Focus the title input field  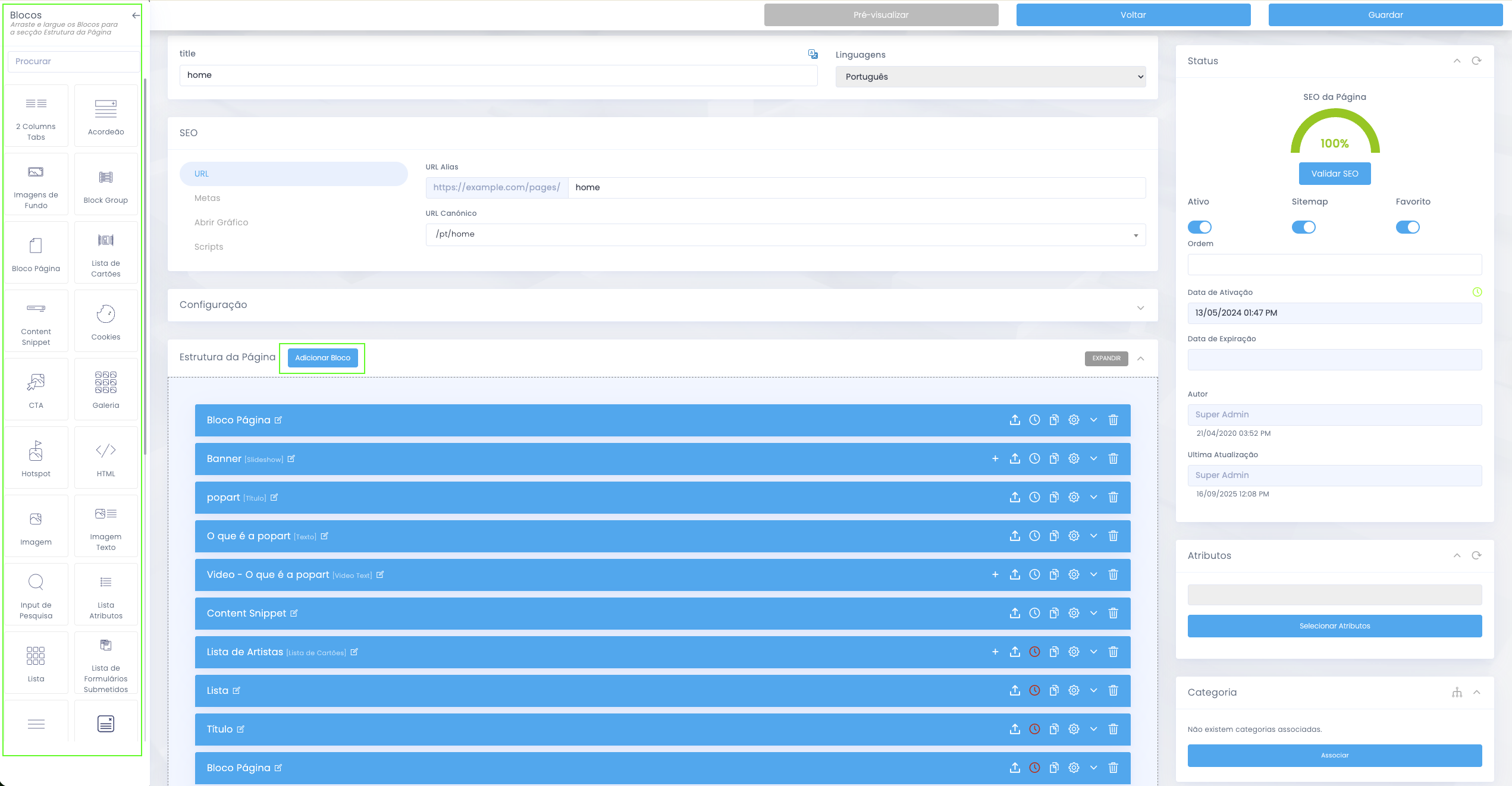[x=498, y=76]
